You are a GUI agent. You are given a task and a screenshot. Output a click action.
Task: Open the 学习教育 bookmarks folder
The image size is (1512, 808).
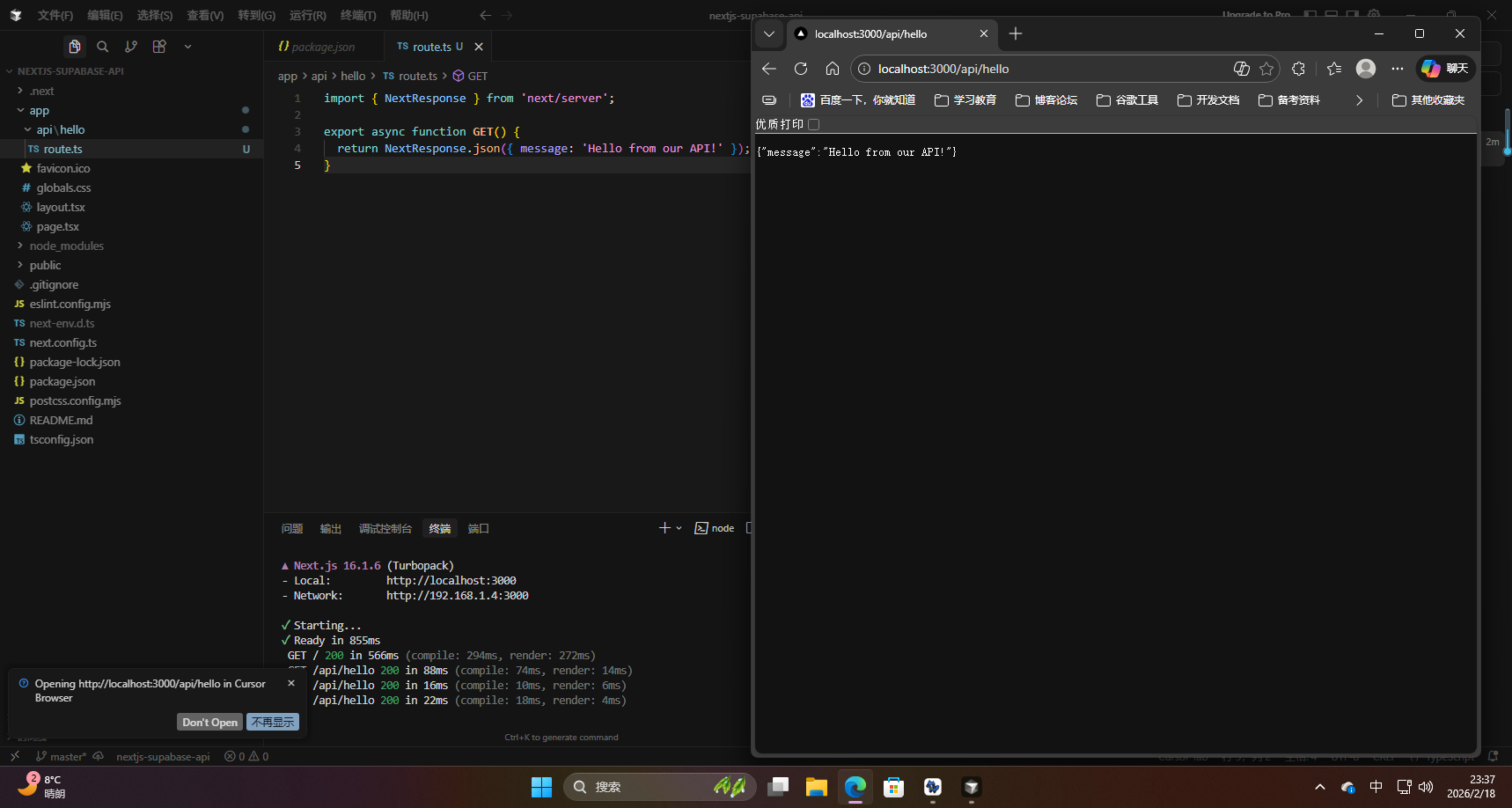[x=965, y=100]
